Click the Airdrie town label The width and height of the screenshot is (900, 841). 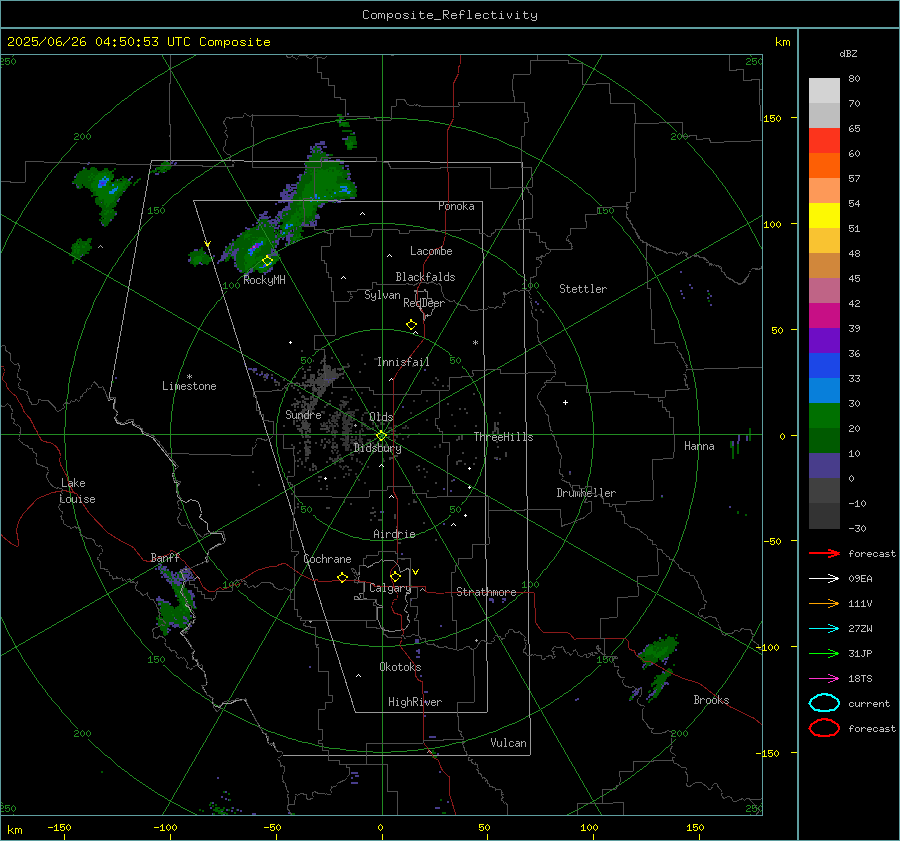pyautogui.click(x=394, y=534)
